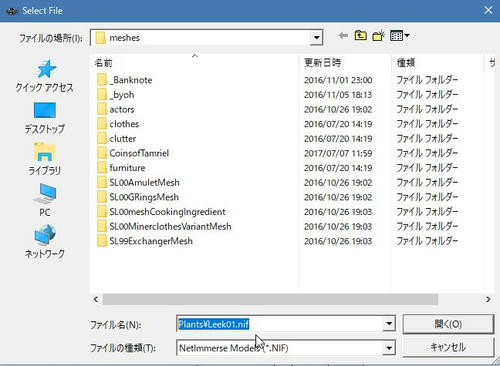Click the app icon in Select File title bar

tap(12, 11)
